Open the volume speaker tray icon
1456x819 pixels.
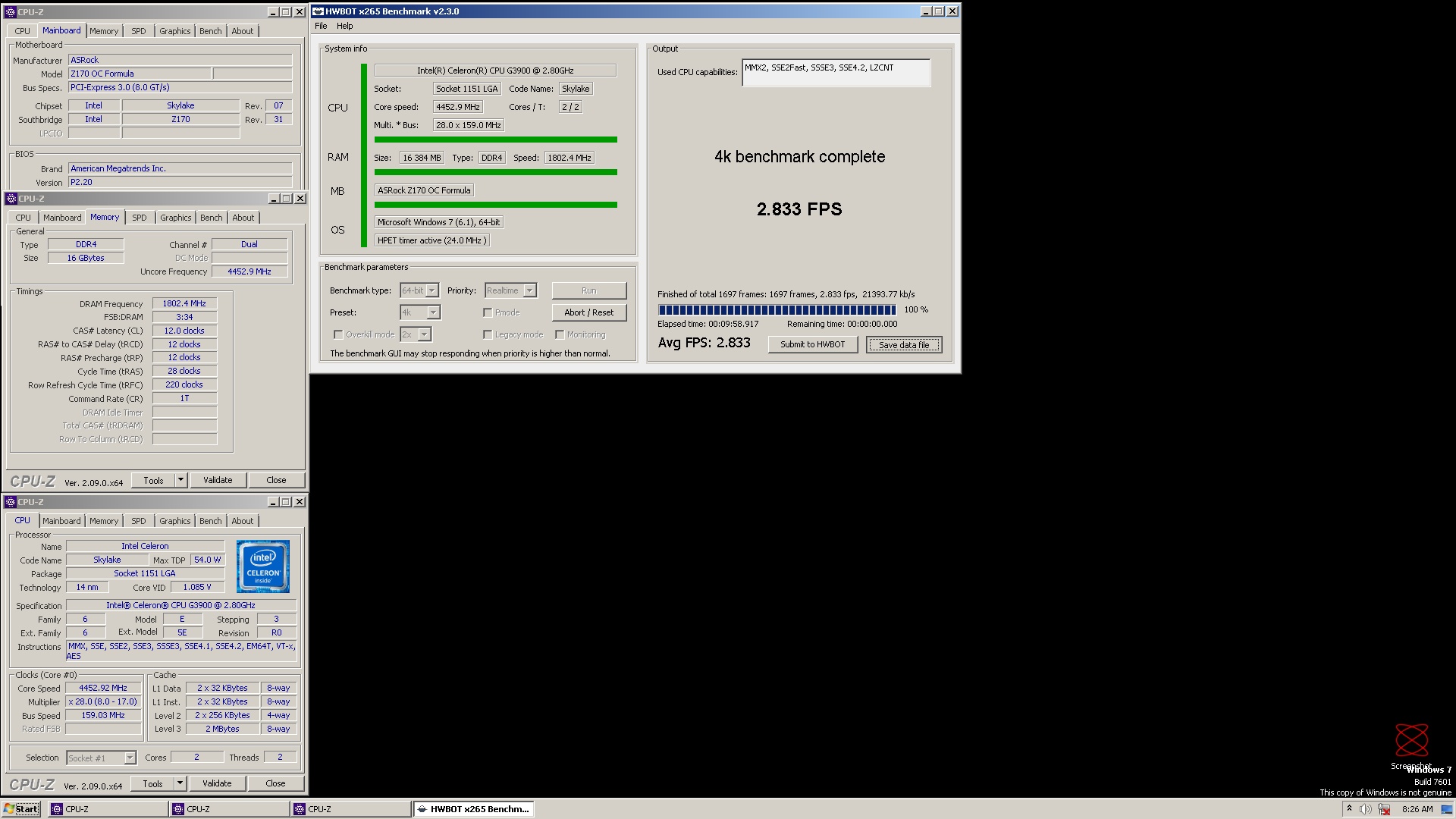1365,809
